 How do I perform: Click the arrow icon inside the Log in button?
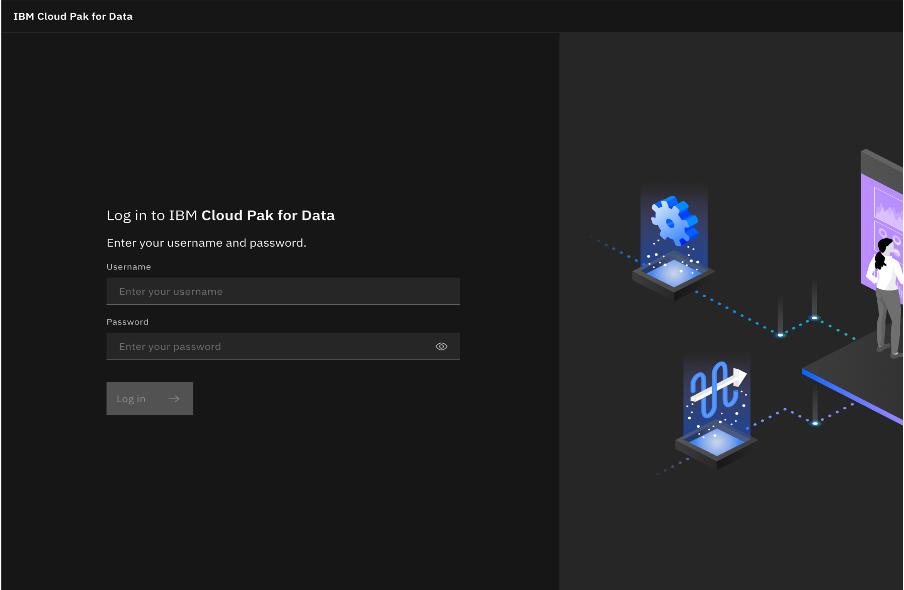tap(173, 398)
